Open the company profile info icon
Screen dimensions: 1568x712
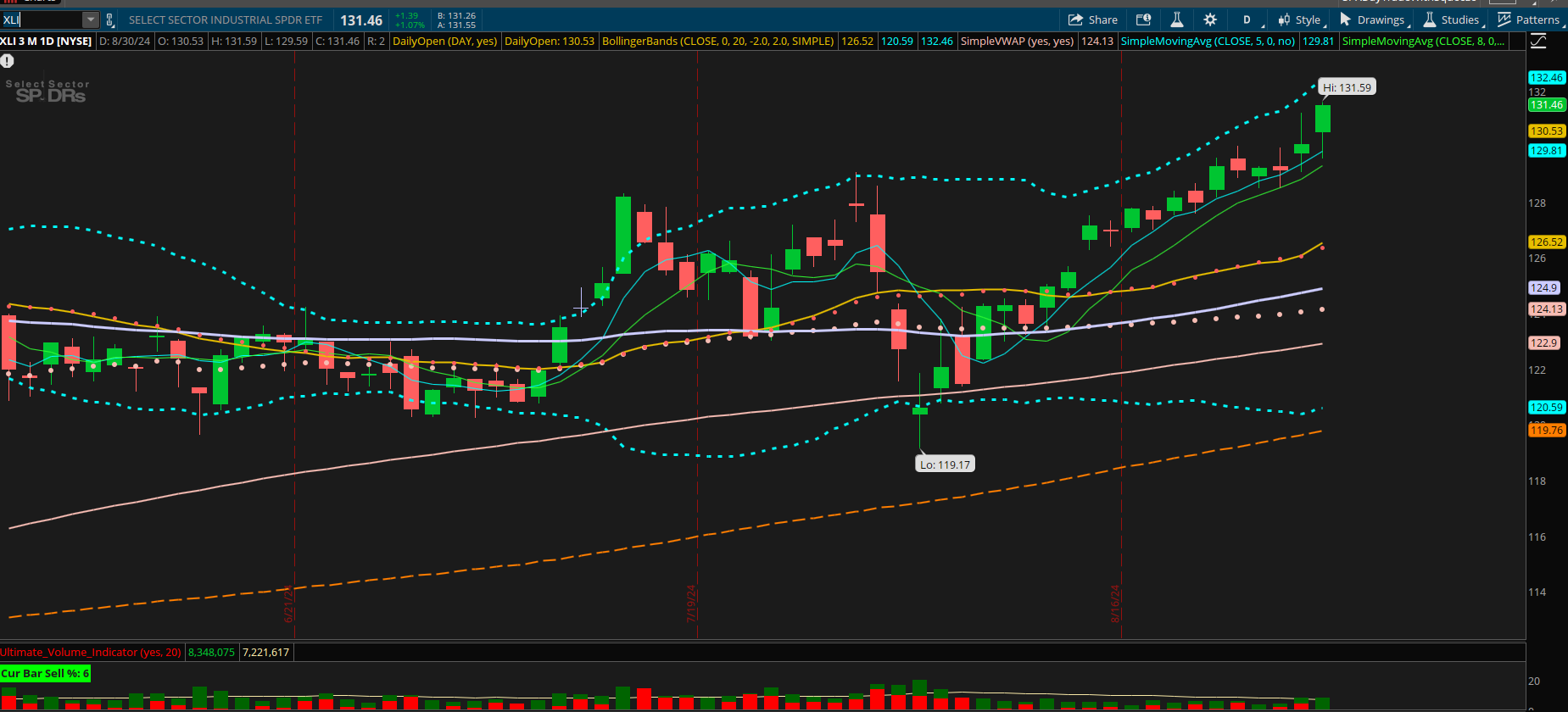point(1143,19)
